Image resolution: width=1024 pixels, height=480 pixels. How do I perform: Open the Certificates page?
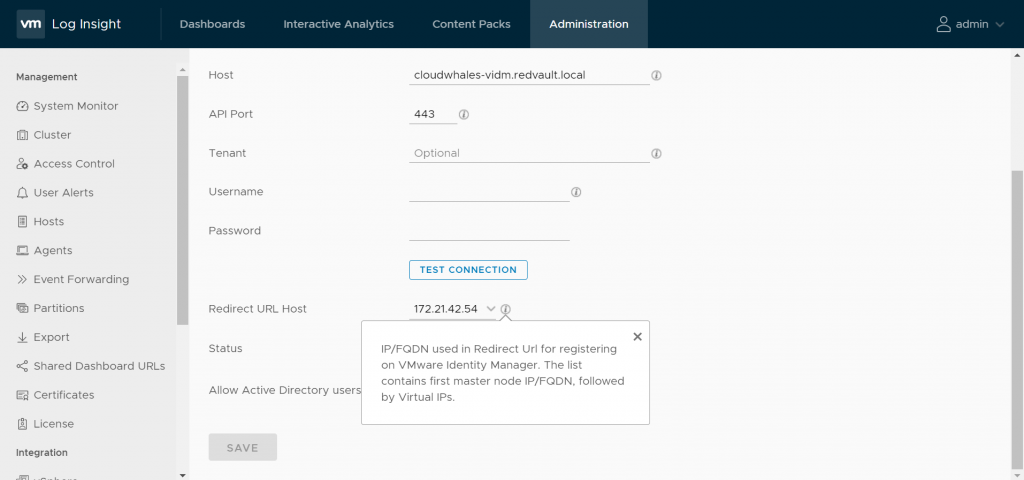click(x=64, y=395)
